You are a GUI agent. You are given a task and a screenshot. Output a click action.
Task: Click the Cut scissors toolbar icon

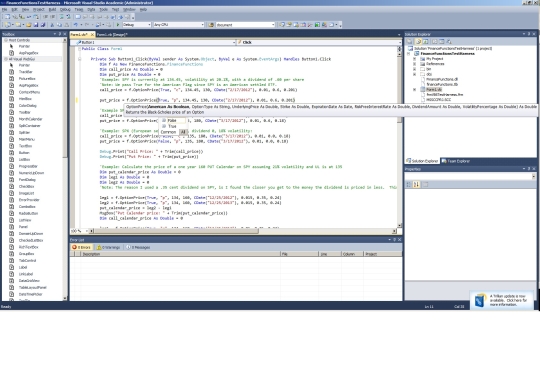pos(52,25)
